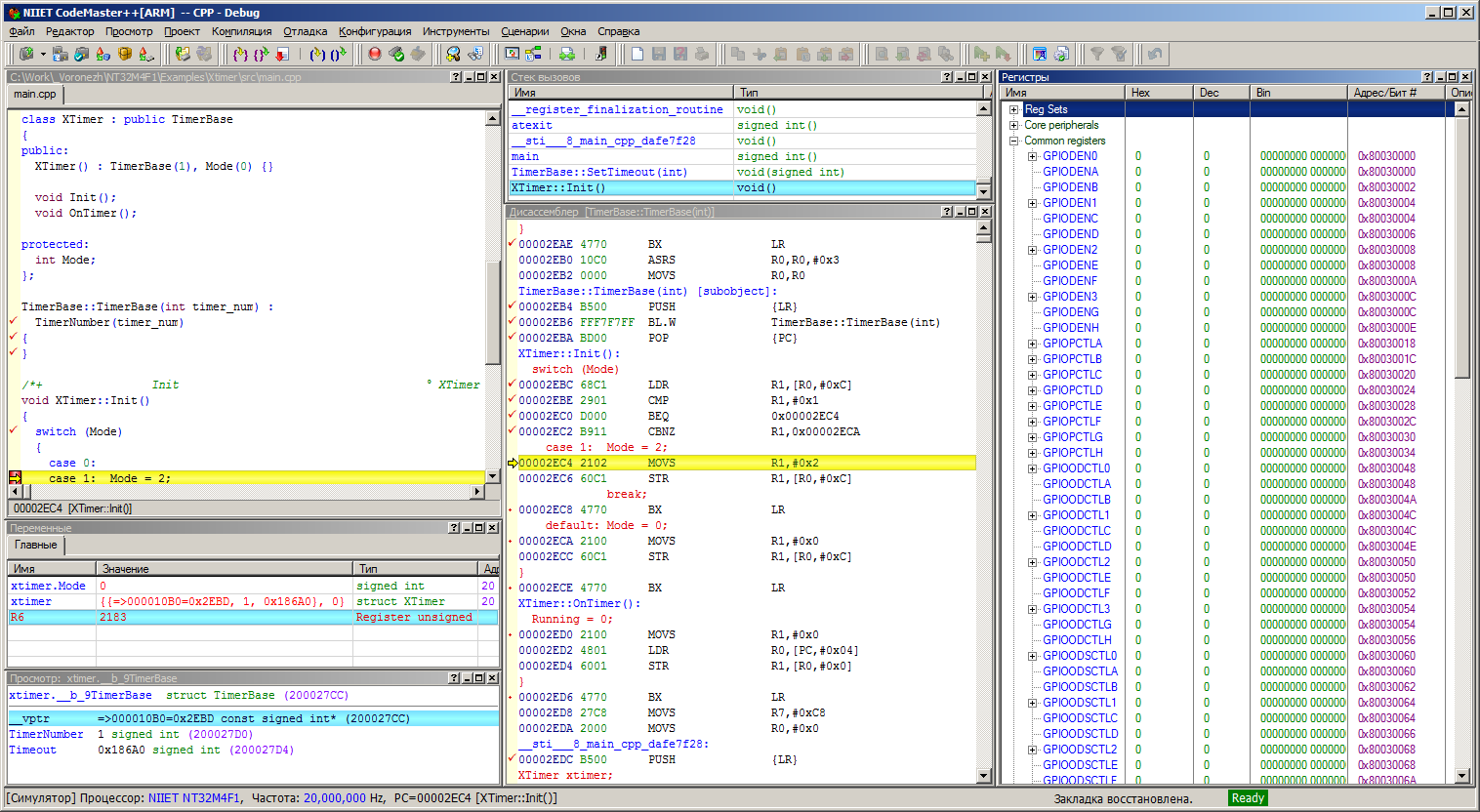Toggle breakpoint mark at disassembly address 00002EAE
The image size is (1480, 812).
click(x=513, y=244)
